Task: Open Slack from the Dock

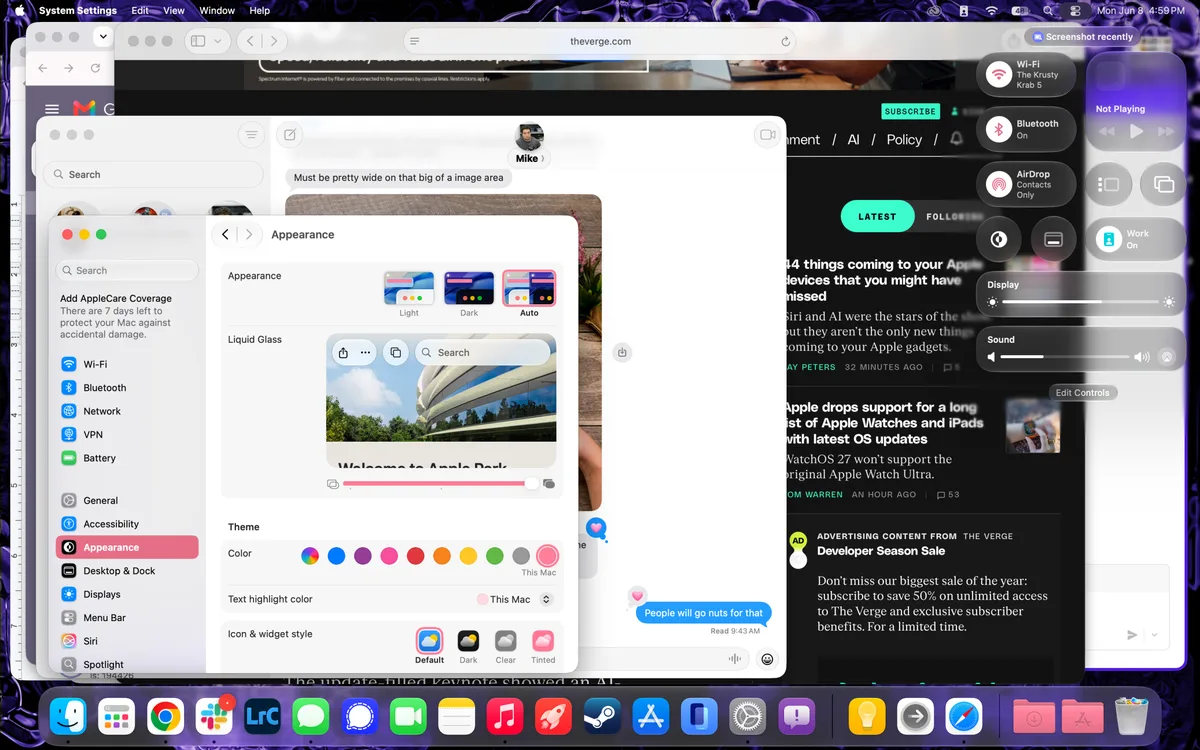Action: 214,716
